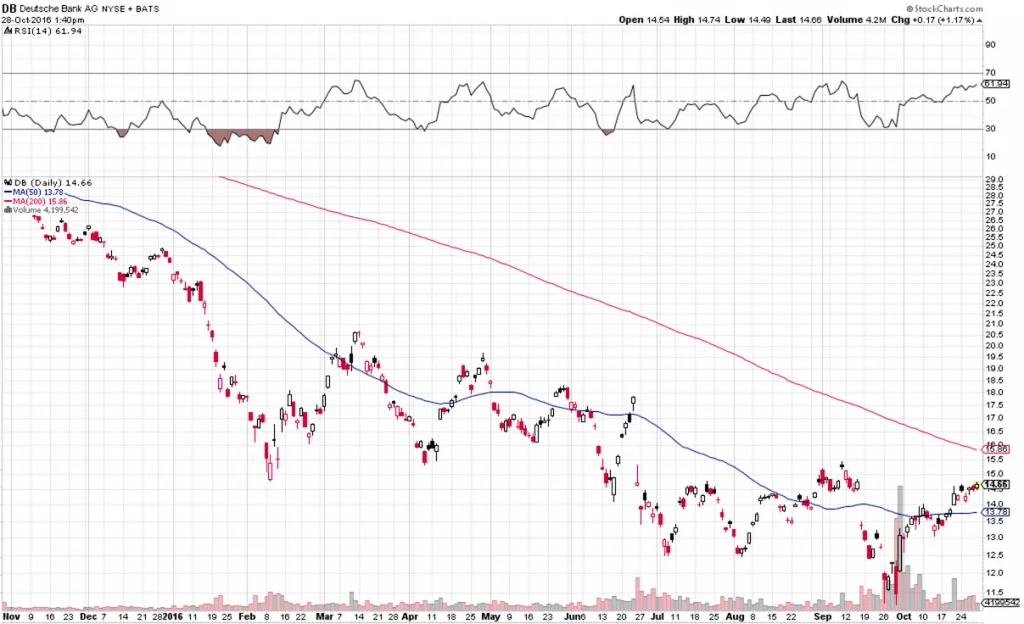1024x624 pixels.
Task: Click the Oct label on the date axis
Action: click(x=904, y=616)
